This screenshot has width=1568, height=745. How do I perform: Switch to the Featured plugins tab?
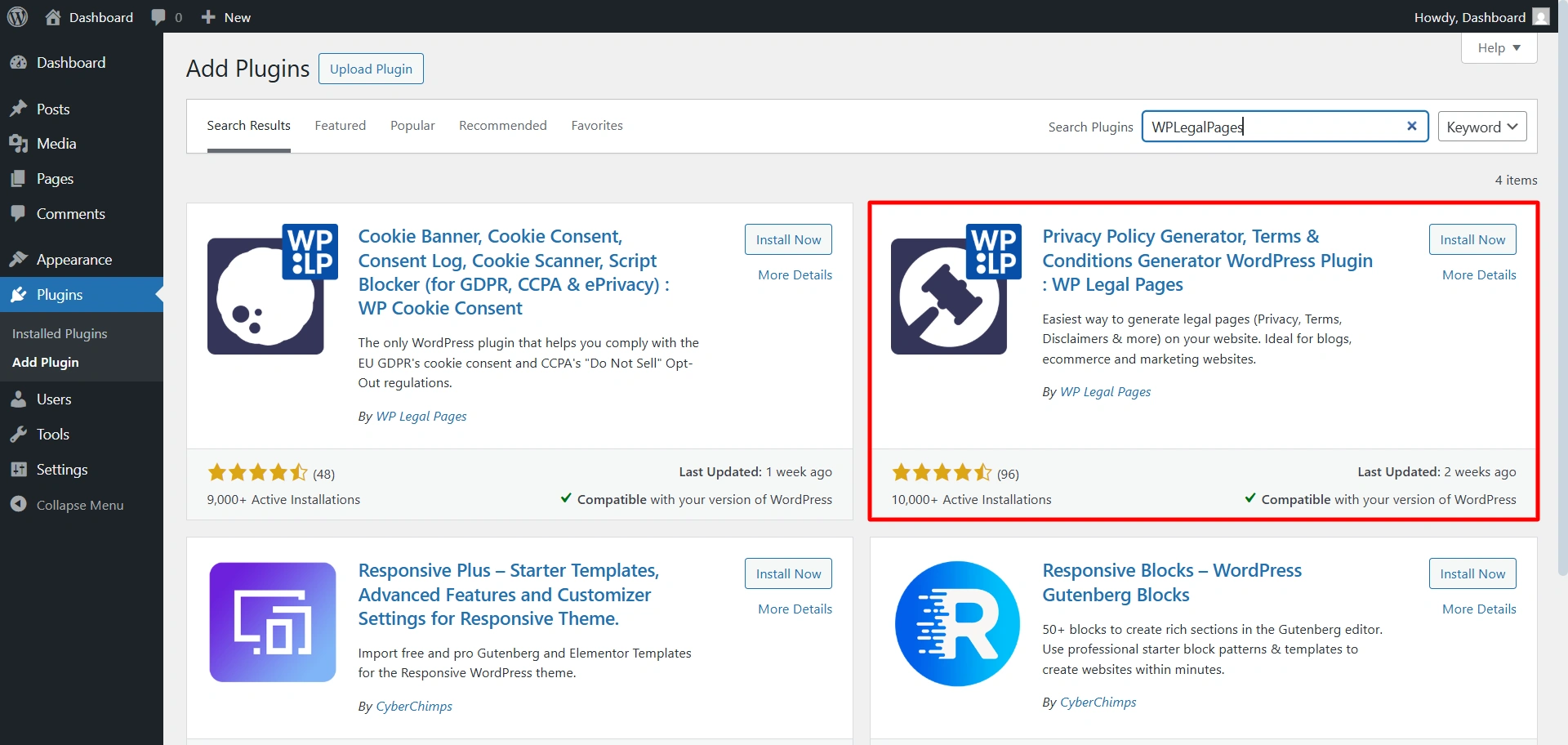340,125
